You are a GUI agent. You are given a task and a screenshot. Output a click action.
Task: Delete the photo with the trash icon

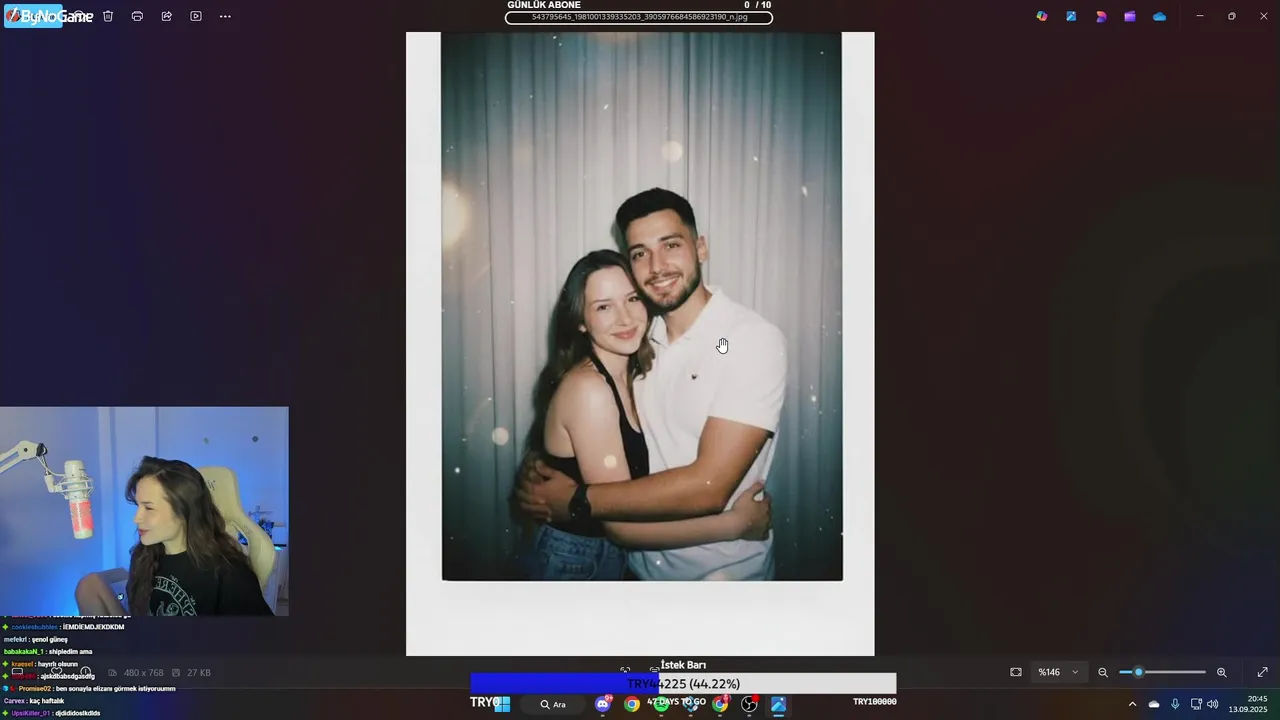coord(108,16)
